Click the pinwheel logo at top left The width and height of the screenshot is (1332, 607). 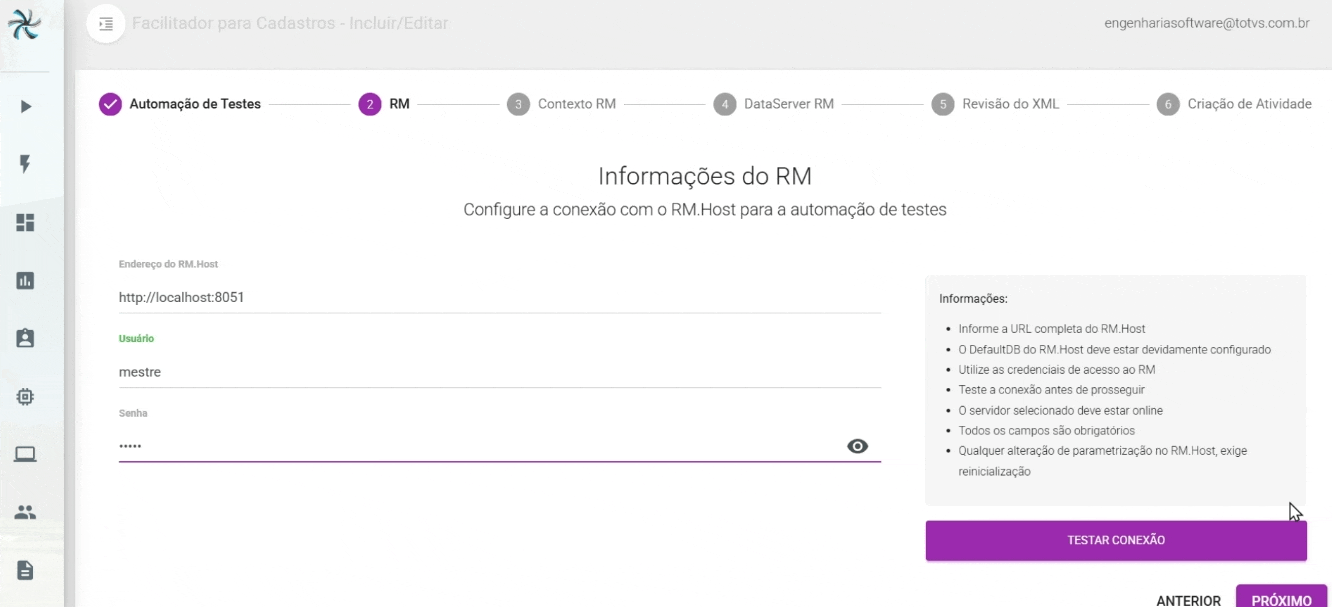24,24
